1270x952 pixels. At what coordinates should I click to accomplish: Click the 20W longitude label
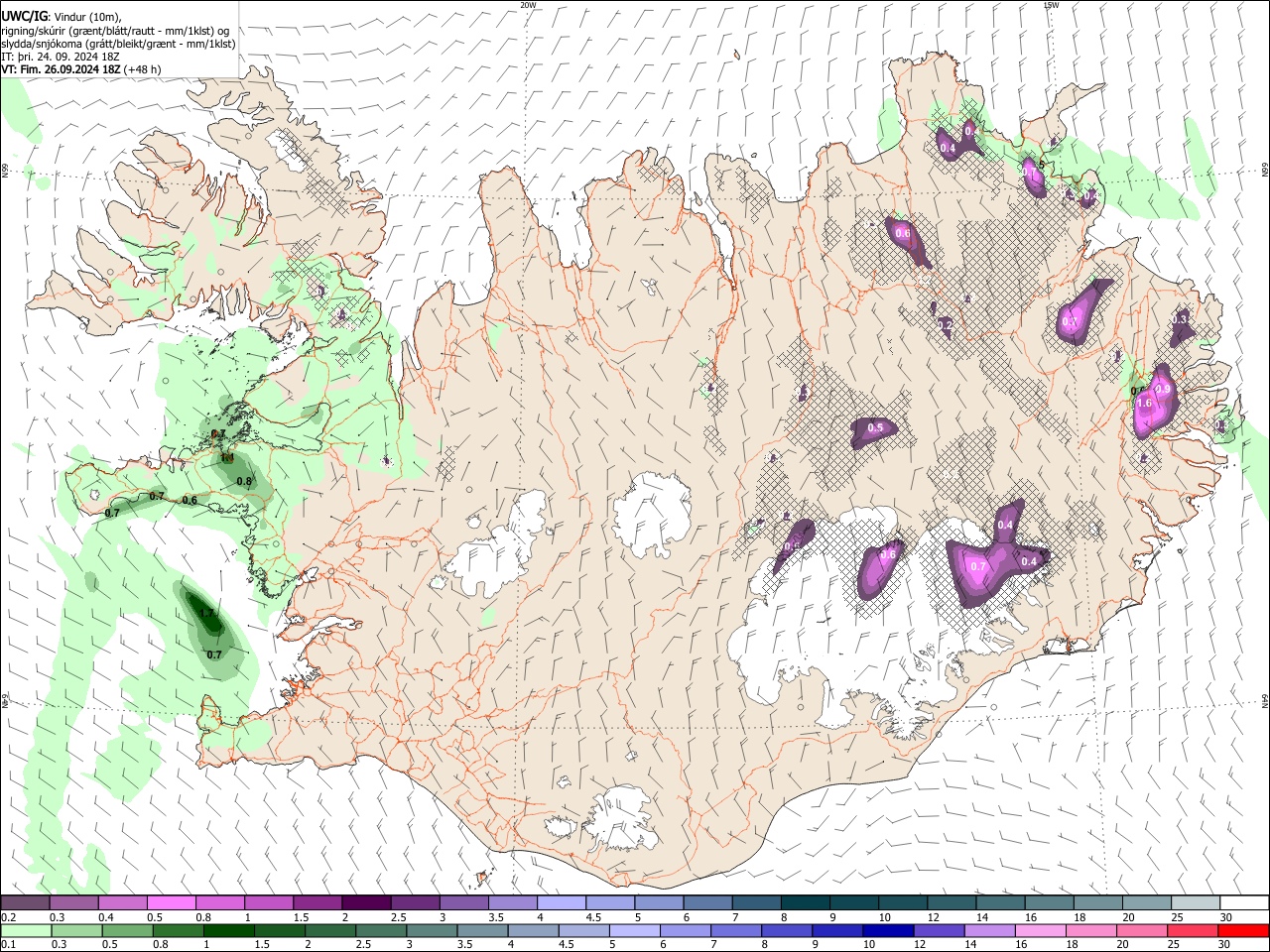[528, 5]
